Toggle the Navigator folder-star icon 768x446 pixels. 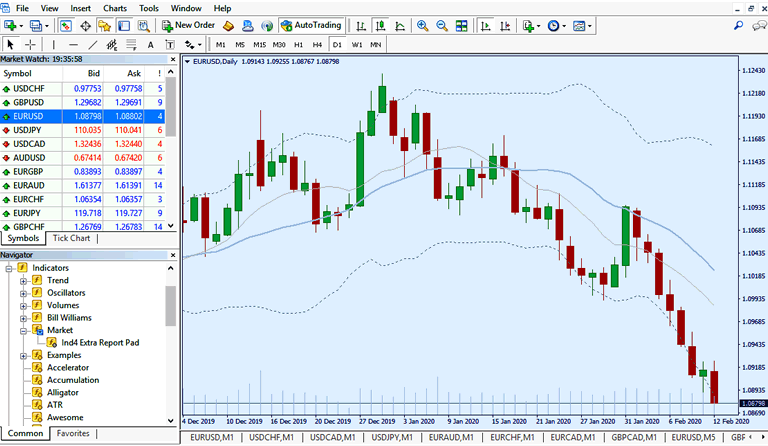[x=104, y=25]
